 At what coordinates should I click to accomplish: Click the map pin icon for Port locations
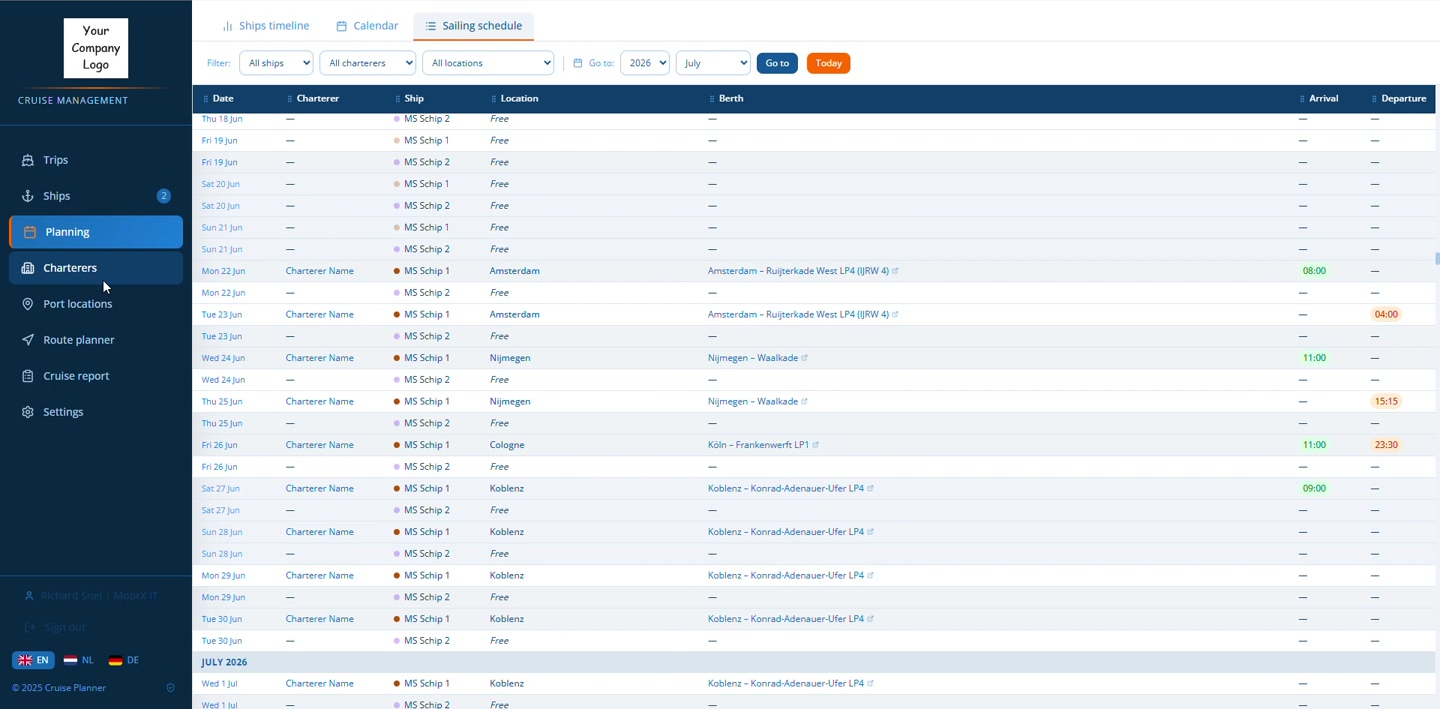[x=28, y=304]
